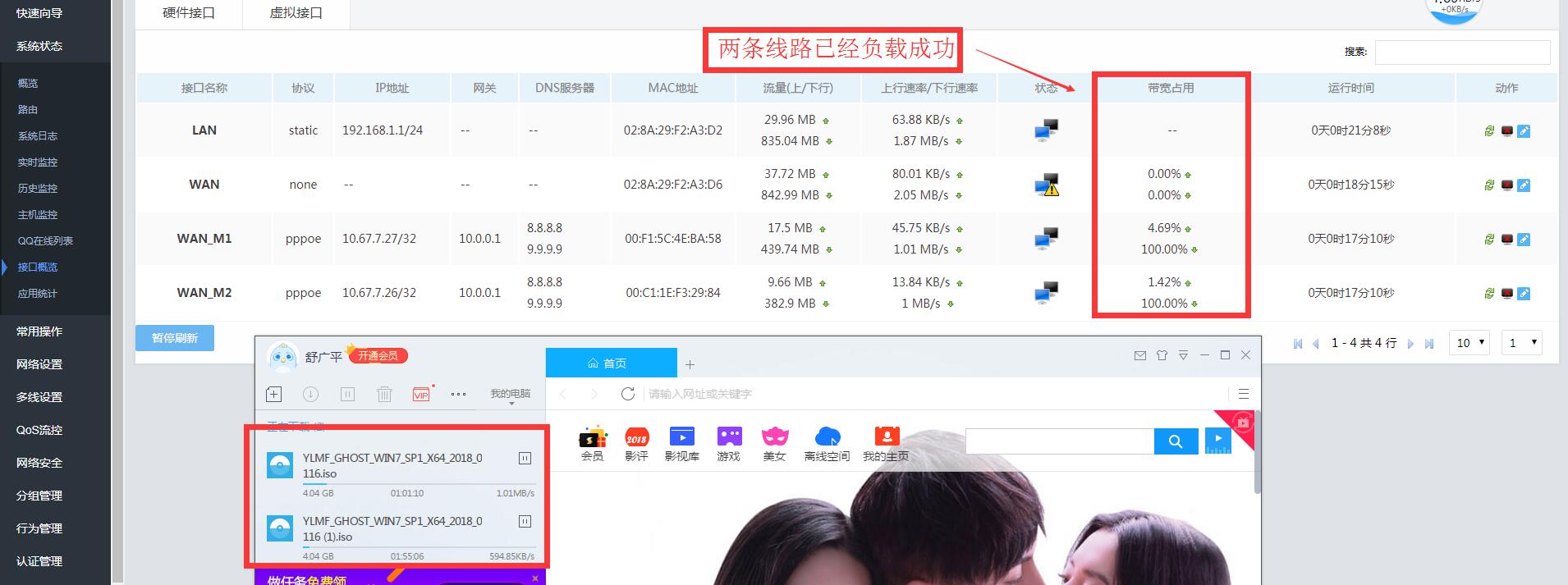Open QQ在线列表 in the sidebar
This screenshot has height=585, width=1568.
46,241
